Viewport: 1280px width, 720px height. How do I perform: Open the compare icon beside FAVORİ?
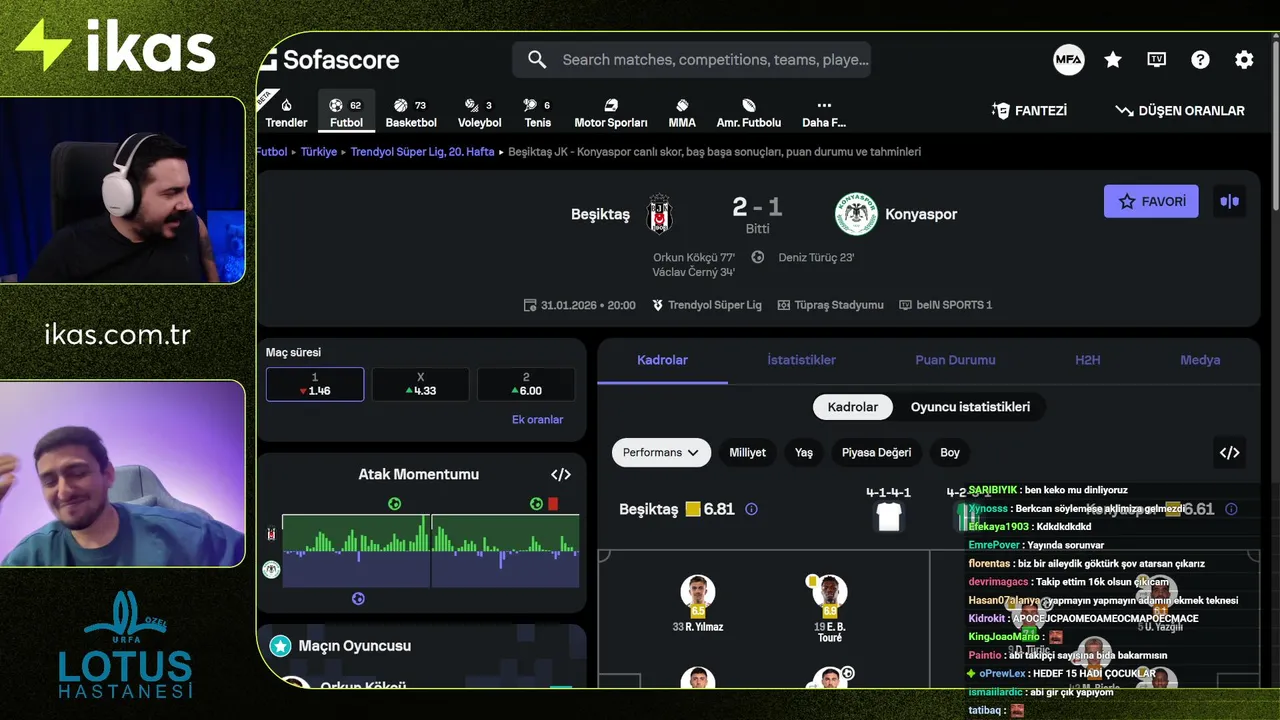pyautogui.click(x=1230, y=201)
